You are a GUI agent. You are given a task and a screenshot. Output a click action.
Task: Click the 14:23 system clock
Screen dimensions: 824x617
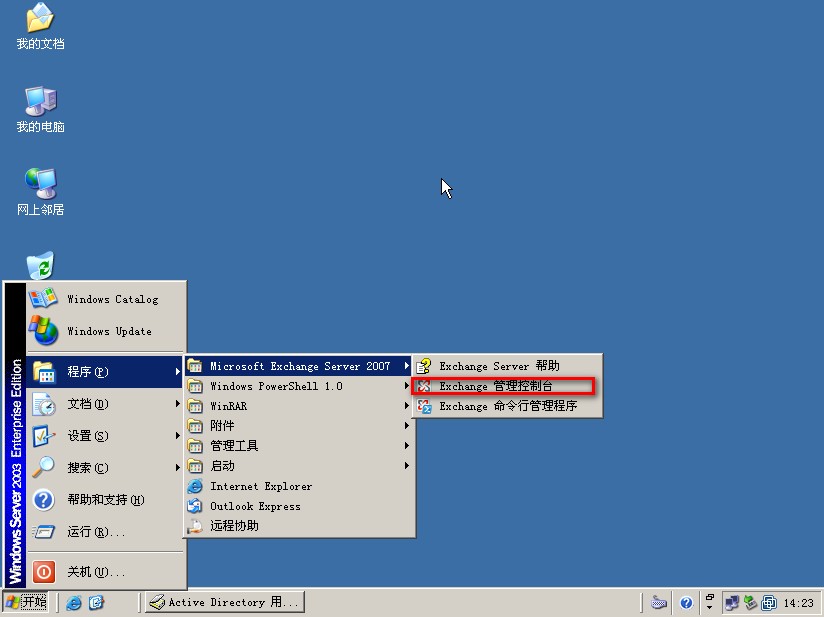(798, 603)
